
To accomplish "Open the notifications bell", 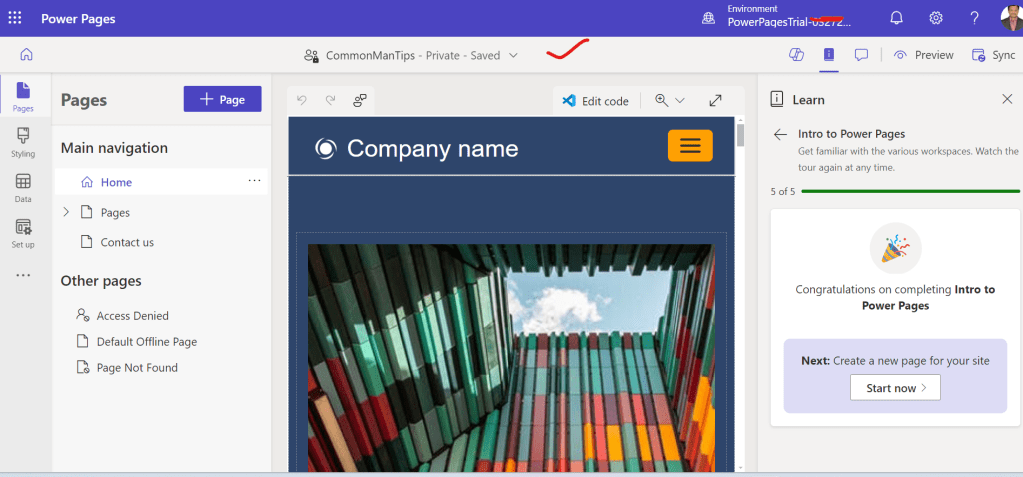I will (x=896, y=18).
